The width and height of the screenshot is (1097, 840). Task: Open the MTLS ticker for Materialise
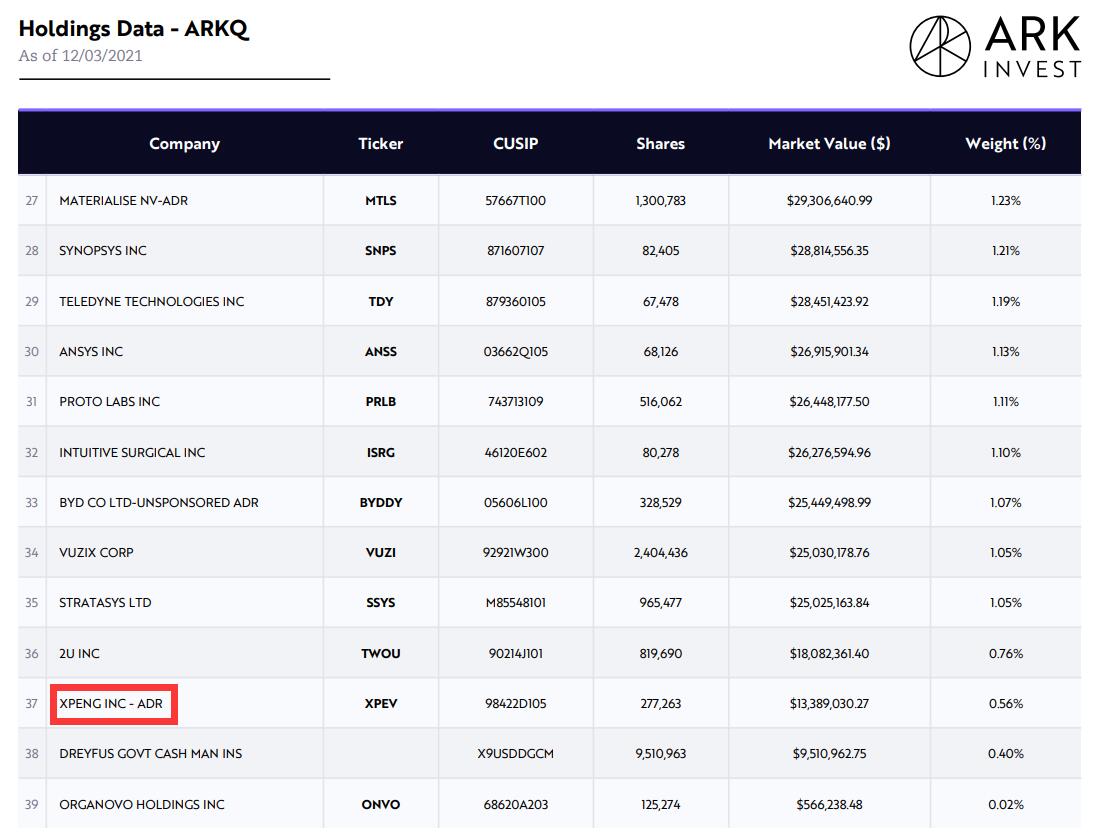click(380, 200)
